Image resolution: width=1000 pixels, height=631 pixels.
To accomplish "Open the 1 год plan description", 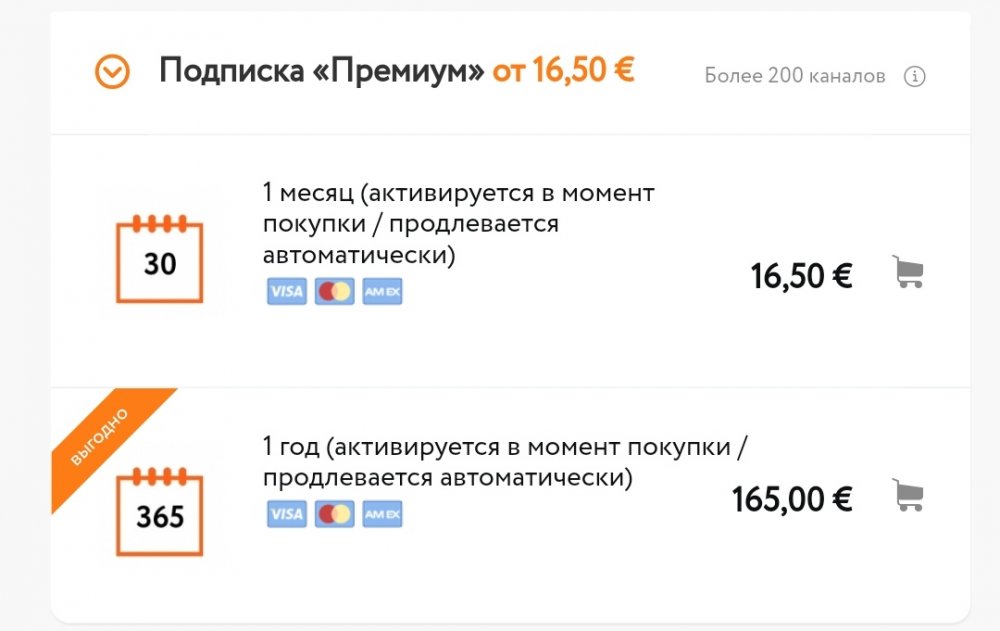I will coord(505,461).
